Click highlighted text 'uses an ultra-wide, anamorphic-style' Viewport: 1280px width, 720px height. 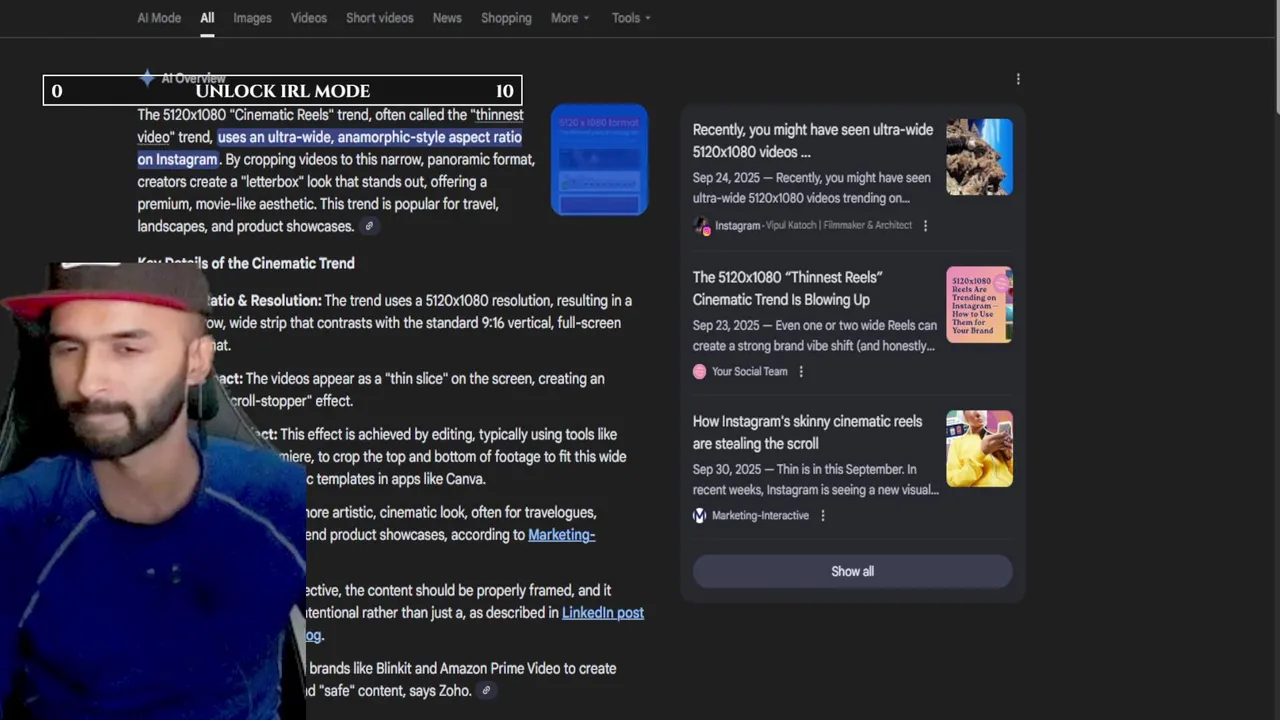(369, 137)
